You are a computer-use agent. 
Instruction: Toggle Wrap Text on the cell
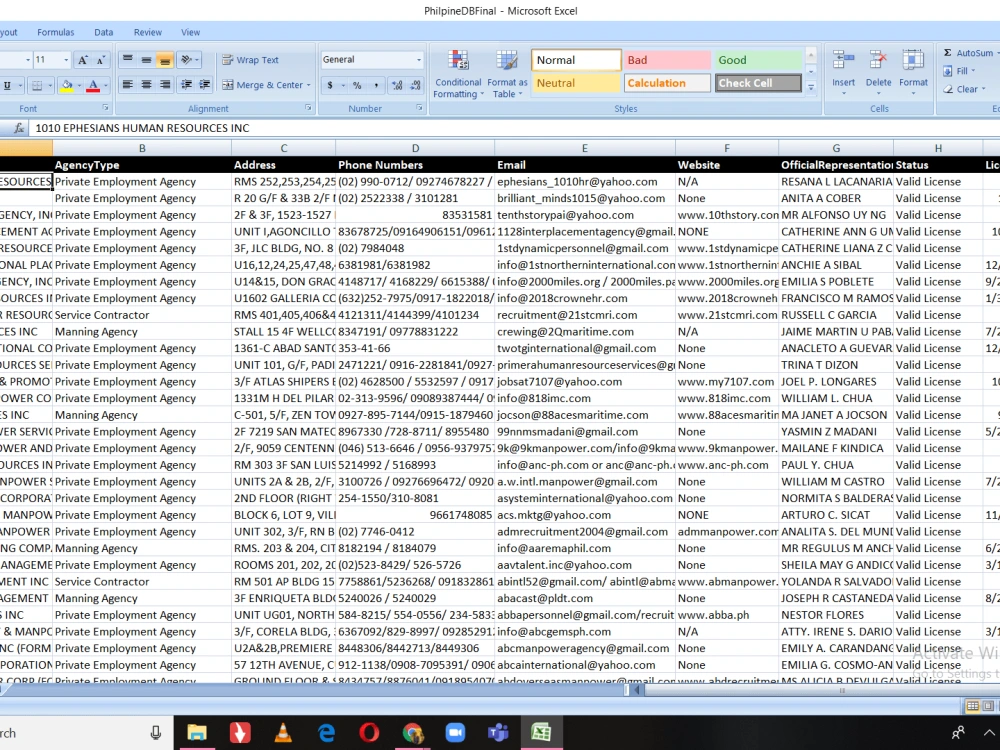pos(250,60)
